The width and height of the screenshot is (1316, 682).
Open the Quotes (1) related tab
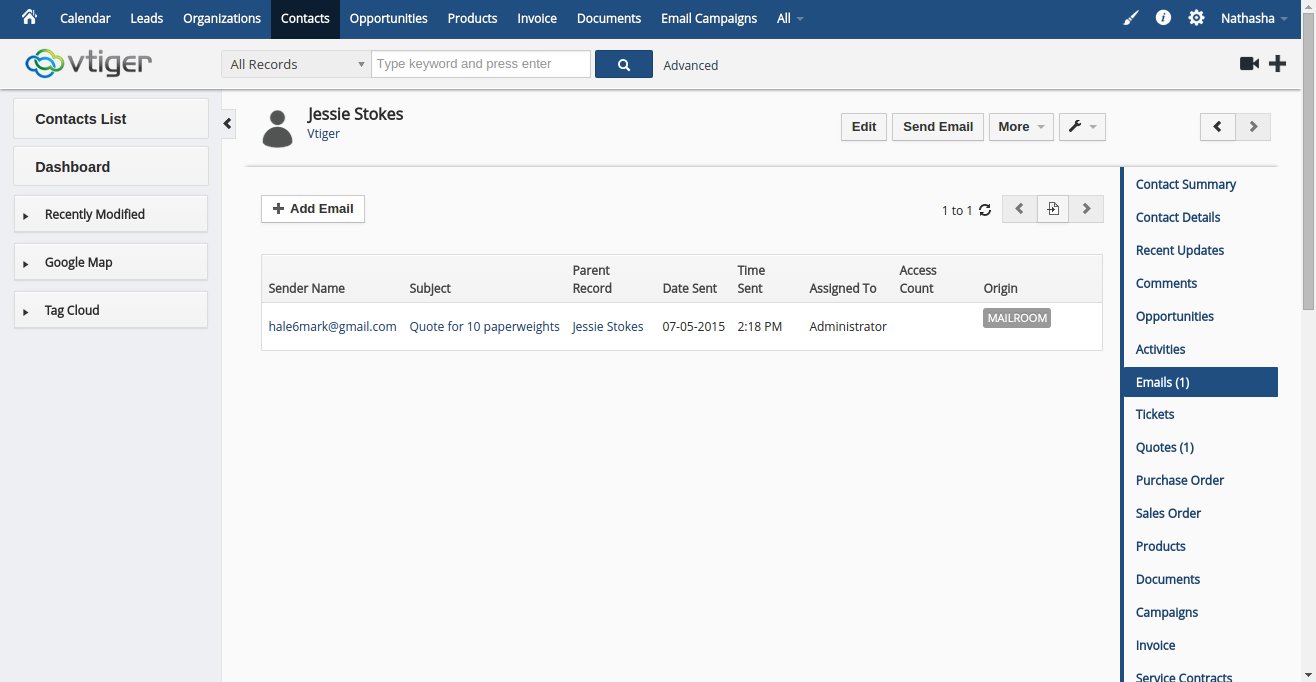click(x=1164, y=447)
